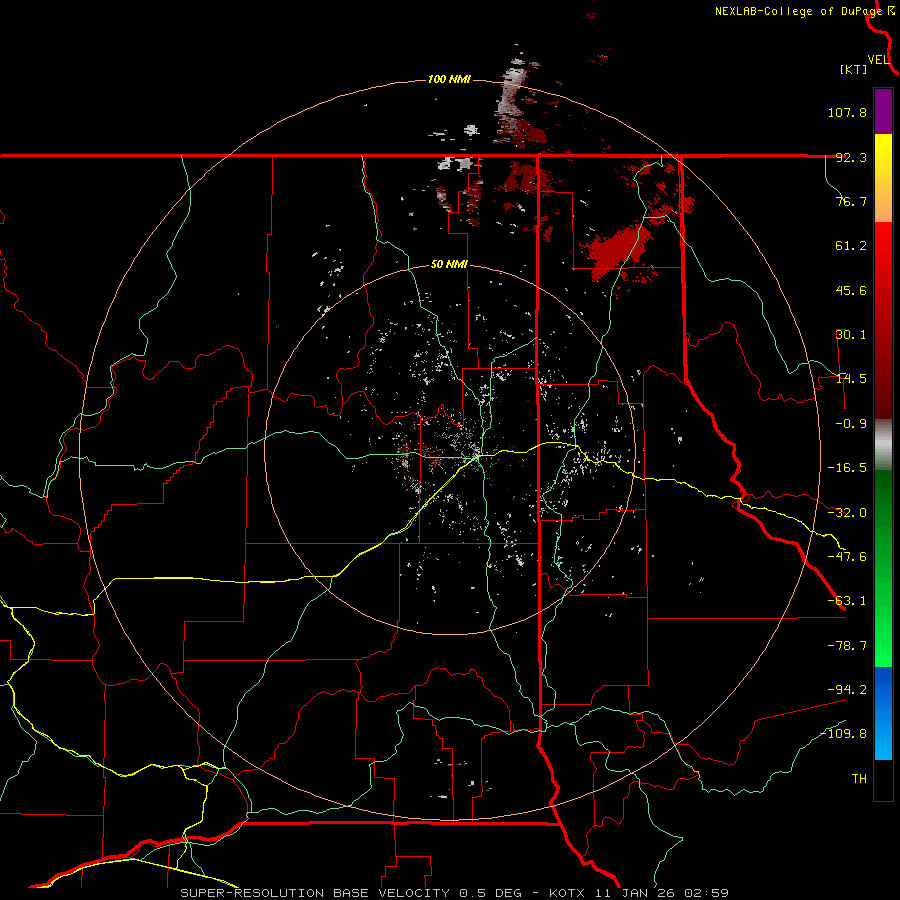Click the -0.9 scale value
The height and width of the screenshot is (900, 900).
851,424
